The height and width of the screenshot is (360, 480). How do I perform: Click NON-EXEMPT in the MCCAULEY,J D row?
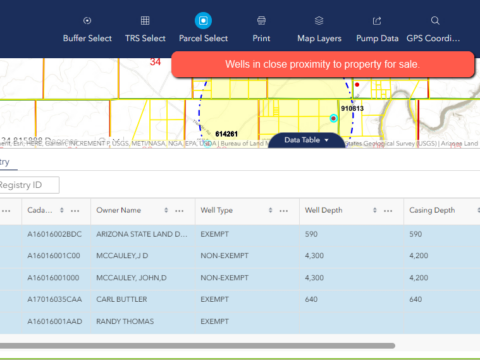pos(224,256)
